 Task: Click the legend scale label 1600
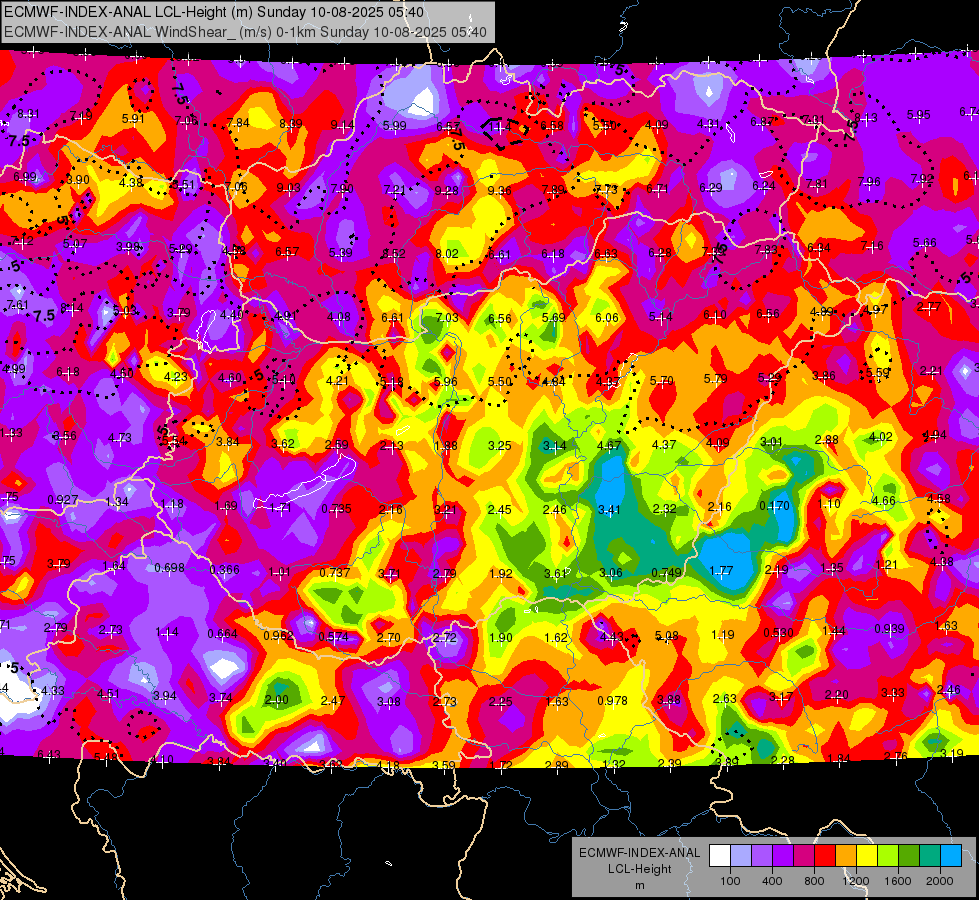pyautogui.click(x=898, y=881)
